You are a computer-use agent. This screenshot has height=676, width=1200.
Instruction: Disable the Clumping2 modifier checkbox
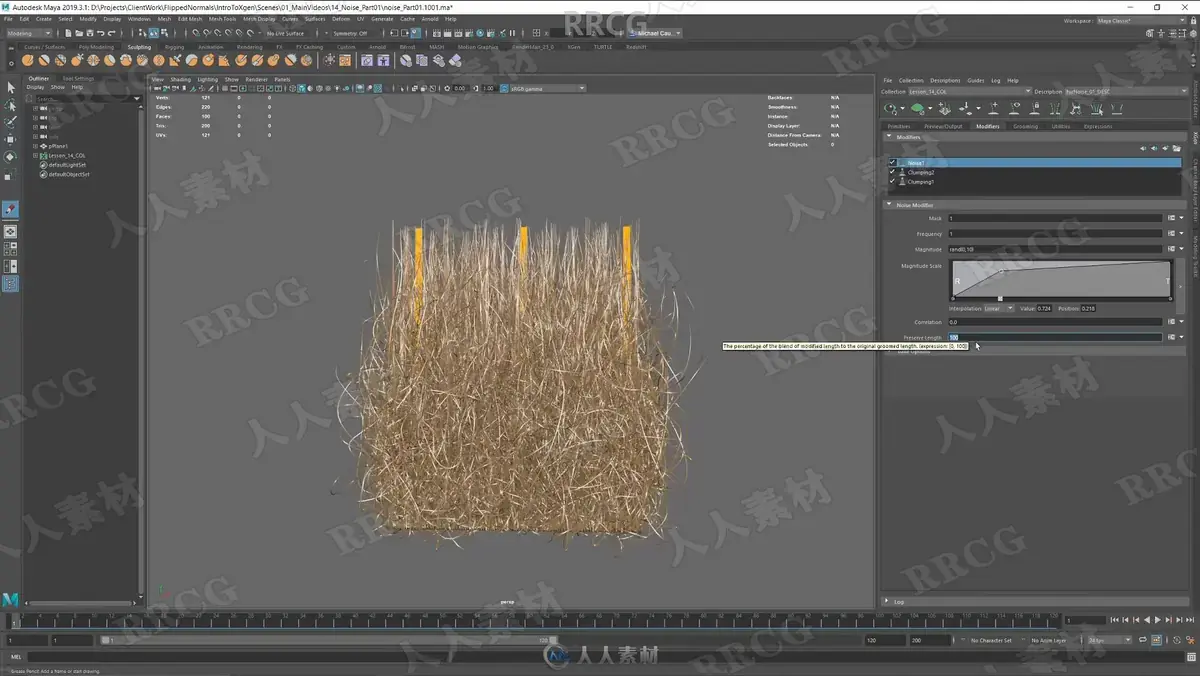click(893, 172)
